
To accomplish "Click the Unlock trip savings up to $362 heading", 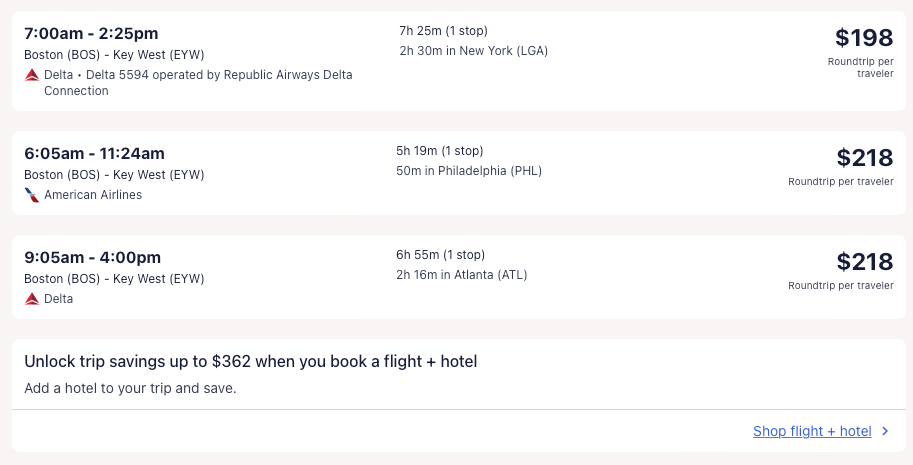I will point(250,361).
